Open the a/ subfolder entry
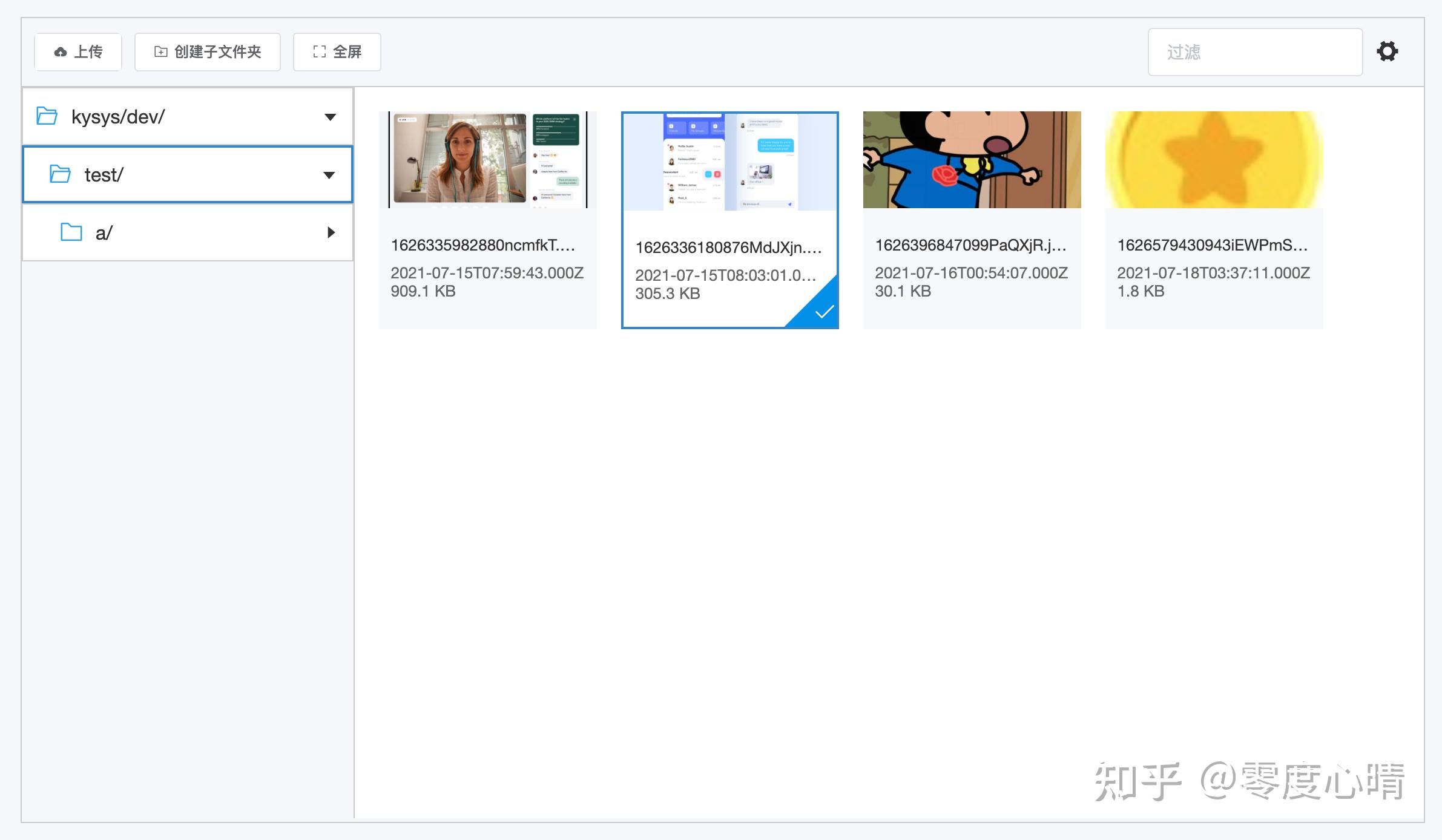The width and height of the screenshot is (1442, 840). (x=188, y=232)
